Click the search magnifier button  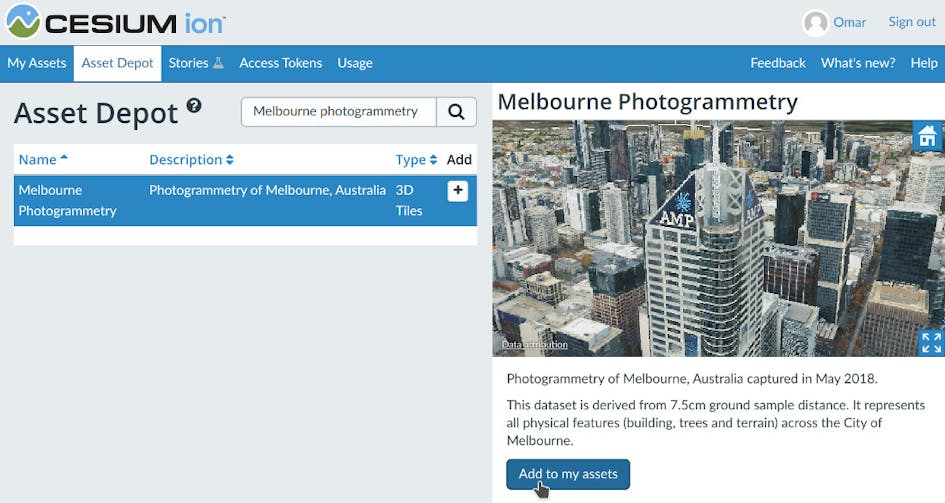pos(456,112)
